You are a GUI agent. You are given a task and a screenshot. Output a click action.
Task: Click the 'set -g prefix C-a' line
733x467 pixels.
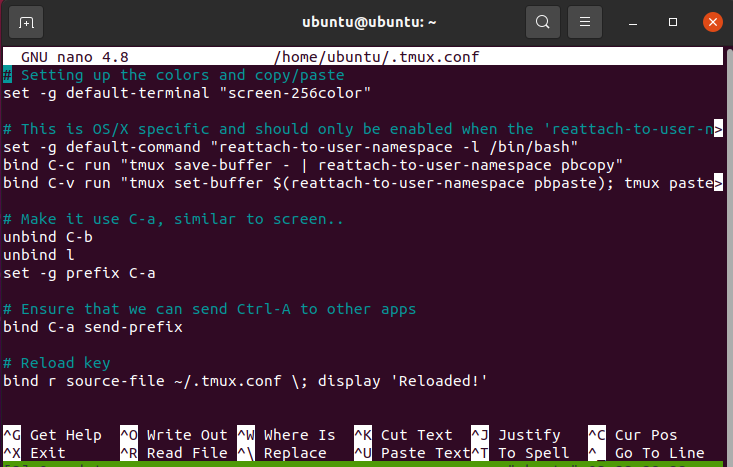(79, 273)
